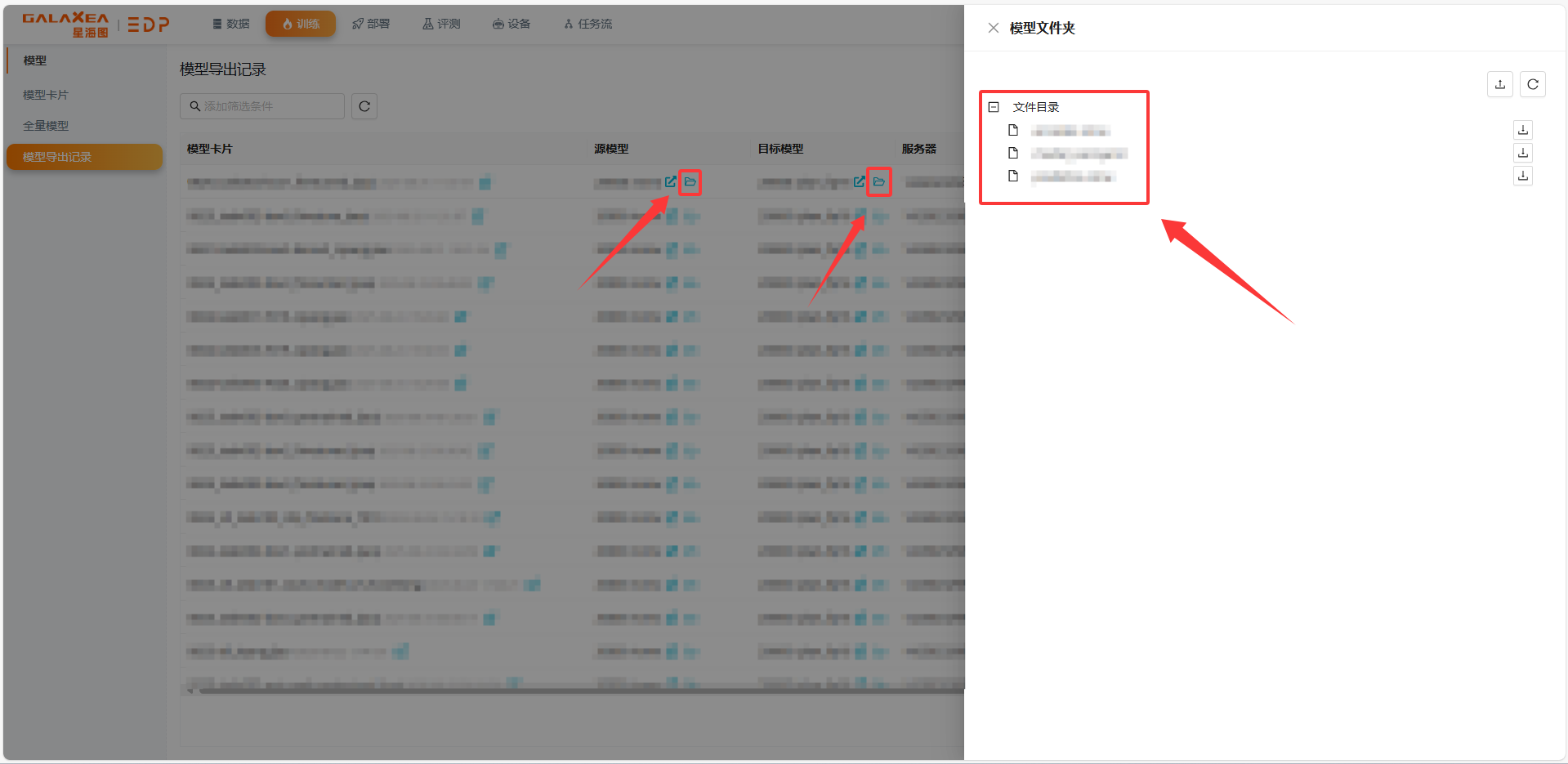Select the third file in 文件目录
The image size is (1568, 764).
1071,176
